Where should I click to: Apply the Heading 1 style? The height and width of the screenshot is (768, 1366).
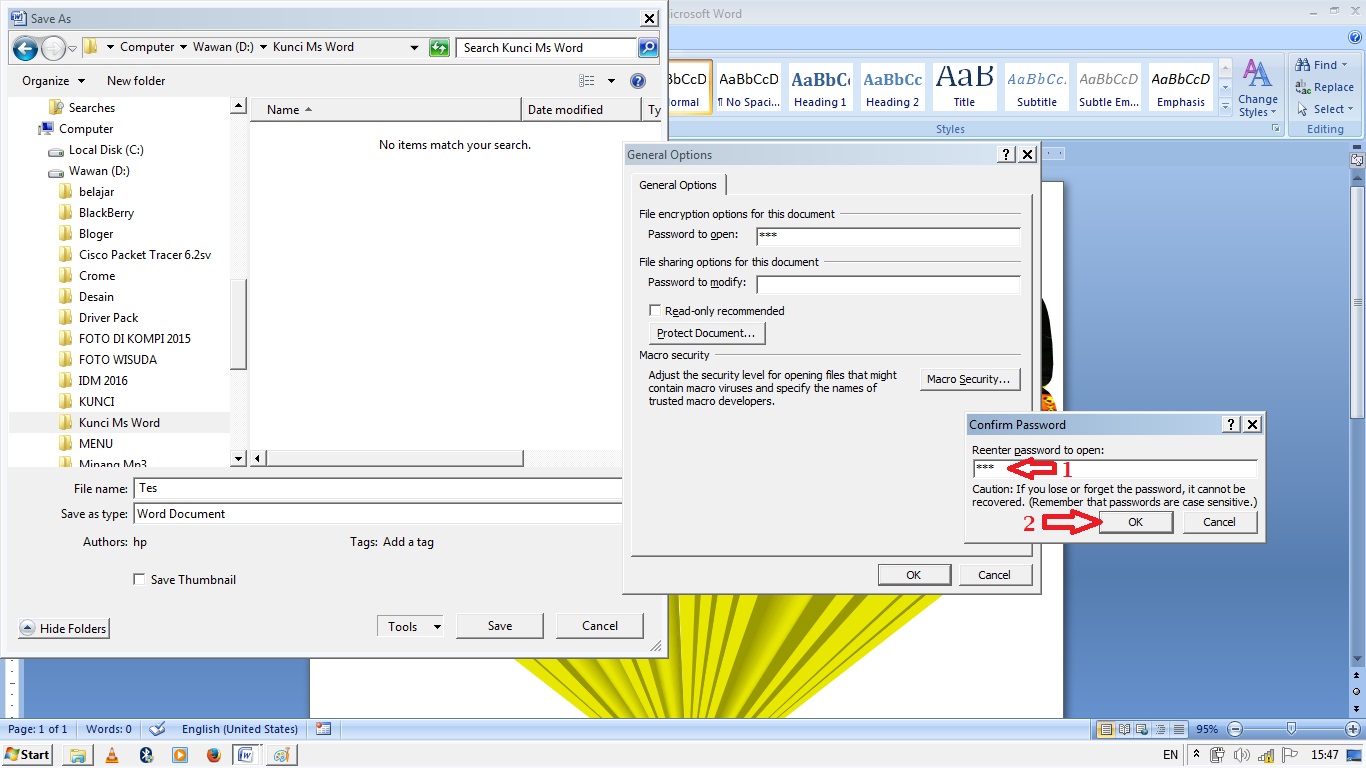[x=820, y=87]
